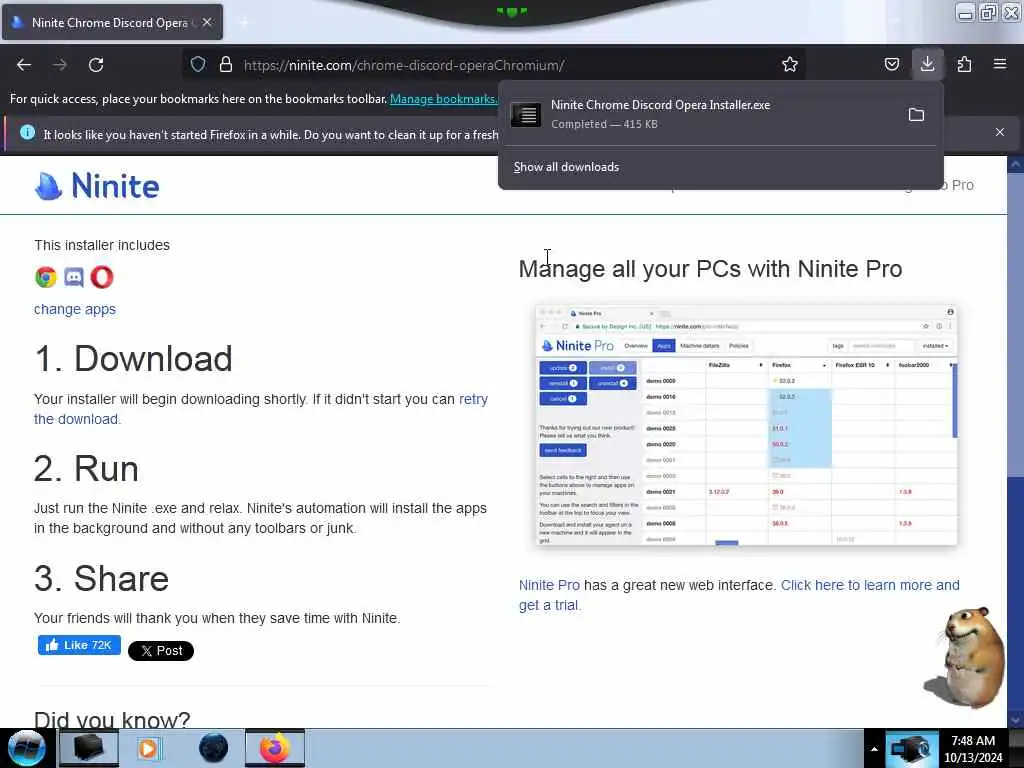Open the Windows Start button
The width and height of the screenshot is (1024, 768).
click(x=27, y=748)
